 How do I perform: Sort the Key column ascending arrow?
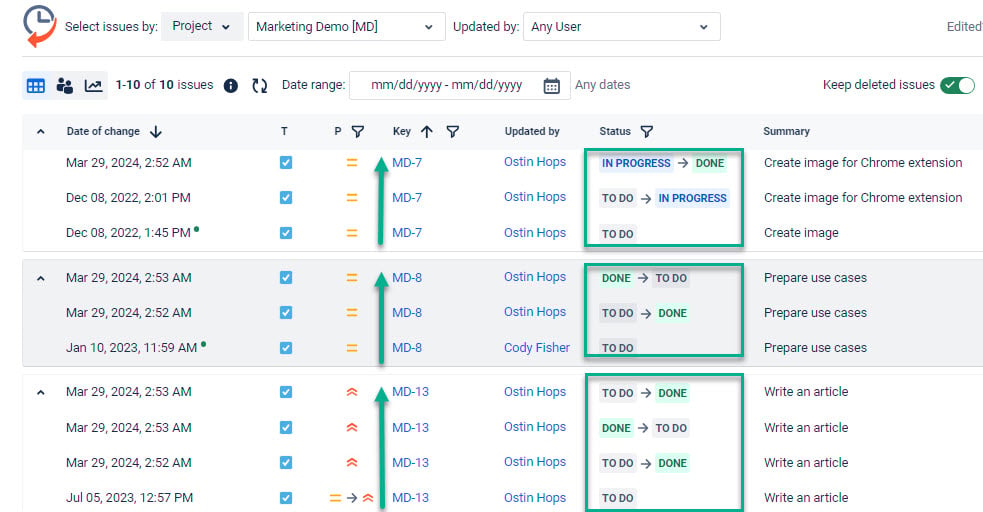(427, 132)
